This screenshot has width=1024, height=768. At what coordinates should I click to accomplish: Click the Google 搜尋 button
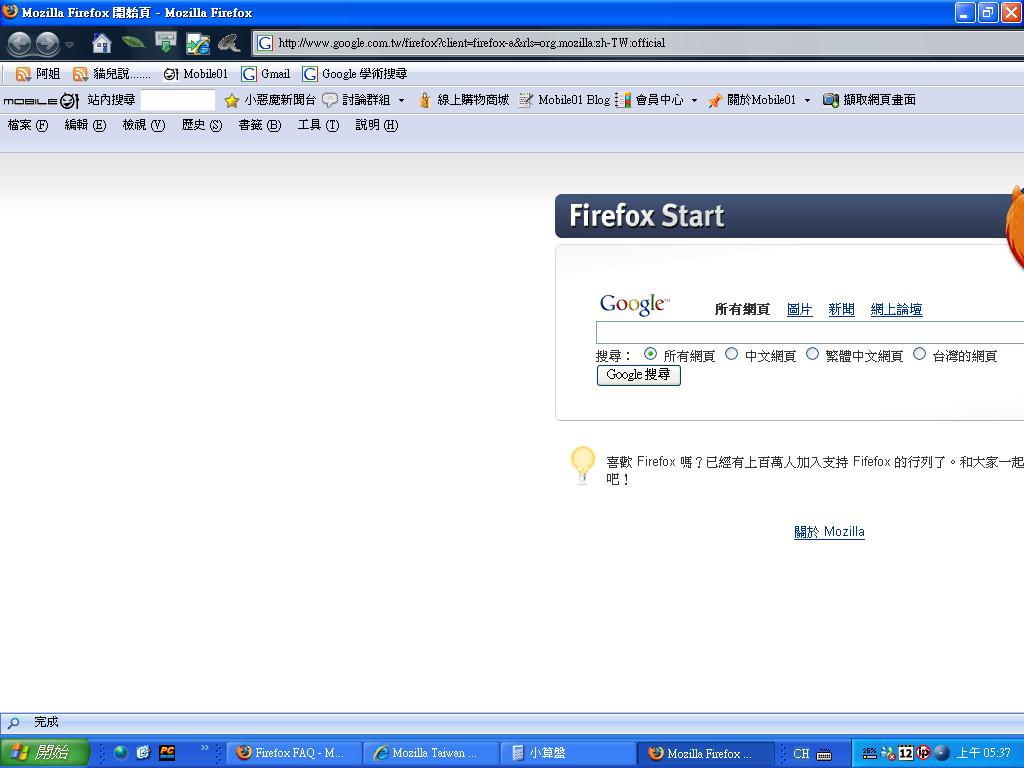[639, 375]
